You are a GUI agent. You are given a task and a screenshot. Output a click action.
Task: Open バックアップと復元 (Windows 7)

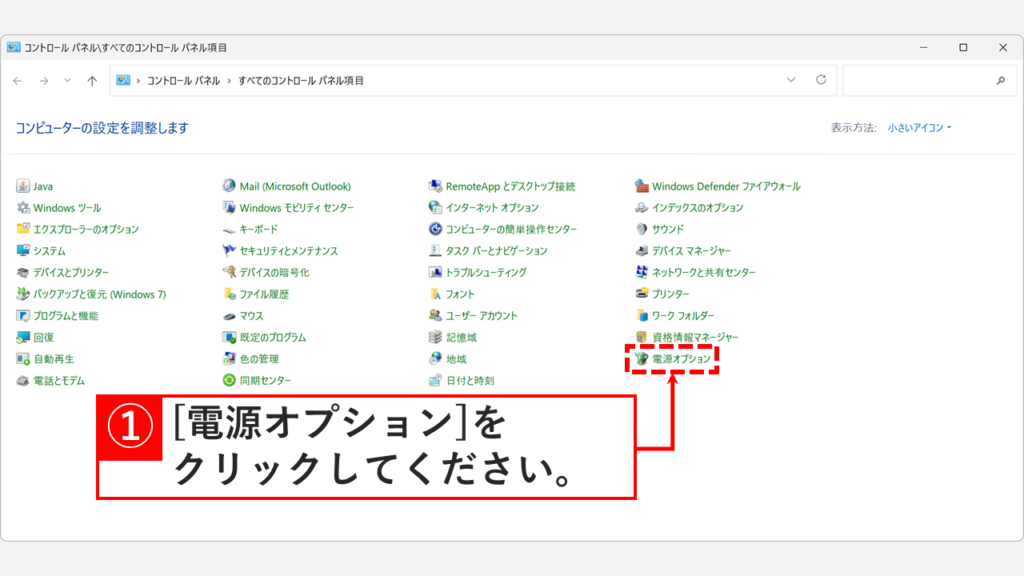99,294
